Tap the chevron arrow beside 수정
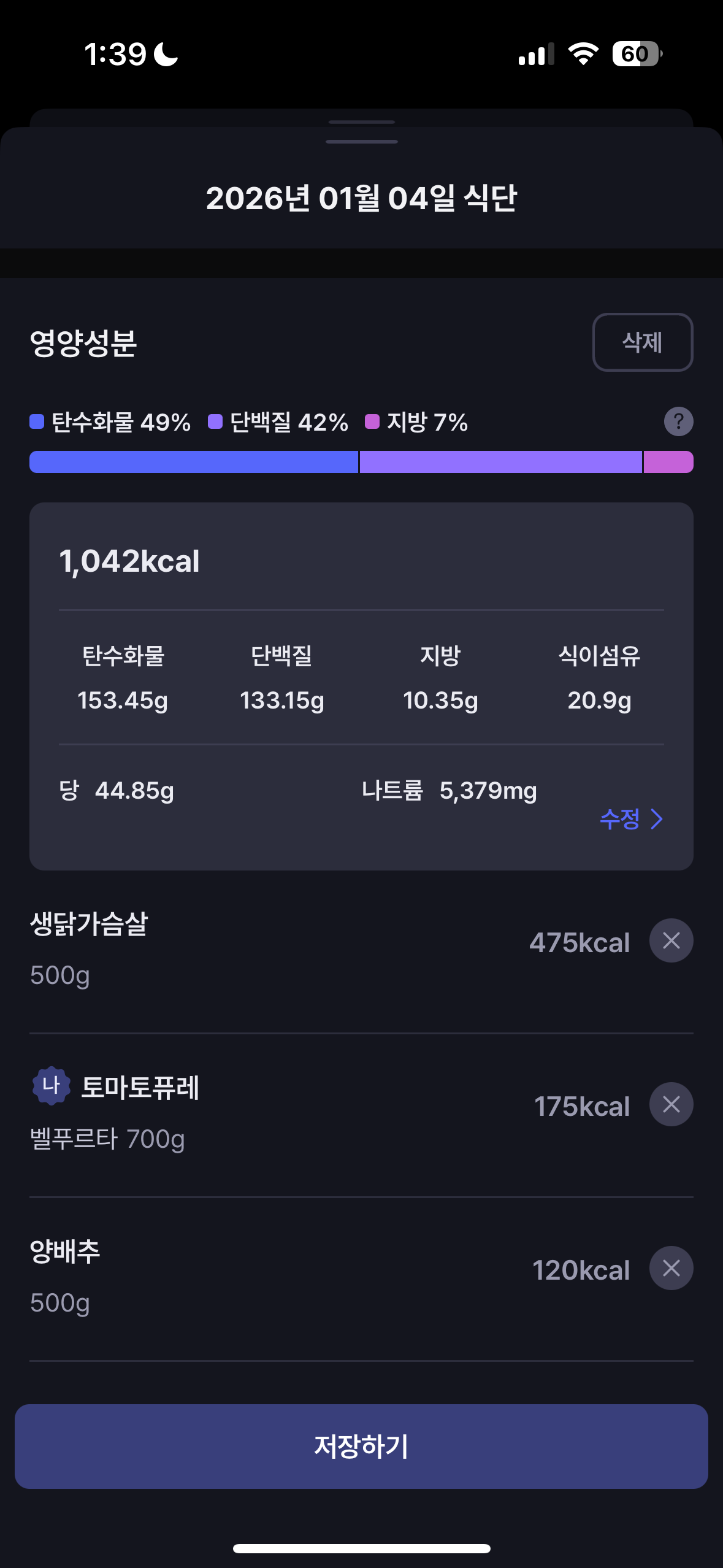 coord(656,819)
